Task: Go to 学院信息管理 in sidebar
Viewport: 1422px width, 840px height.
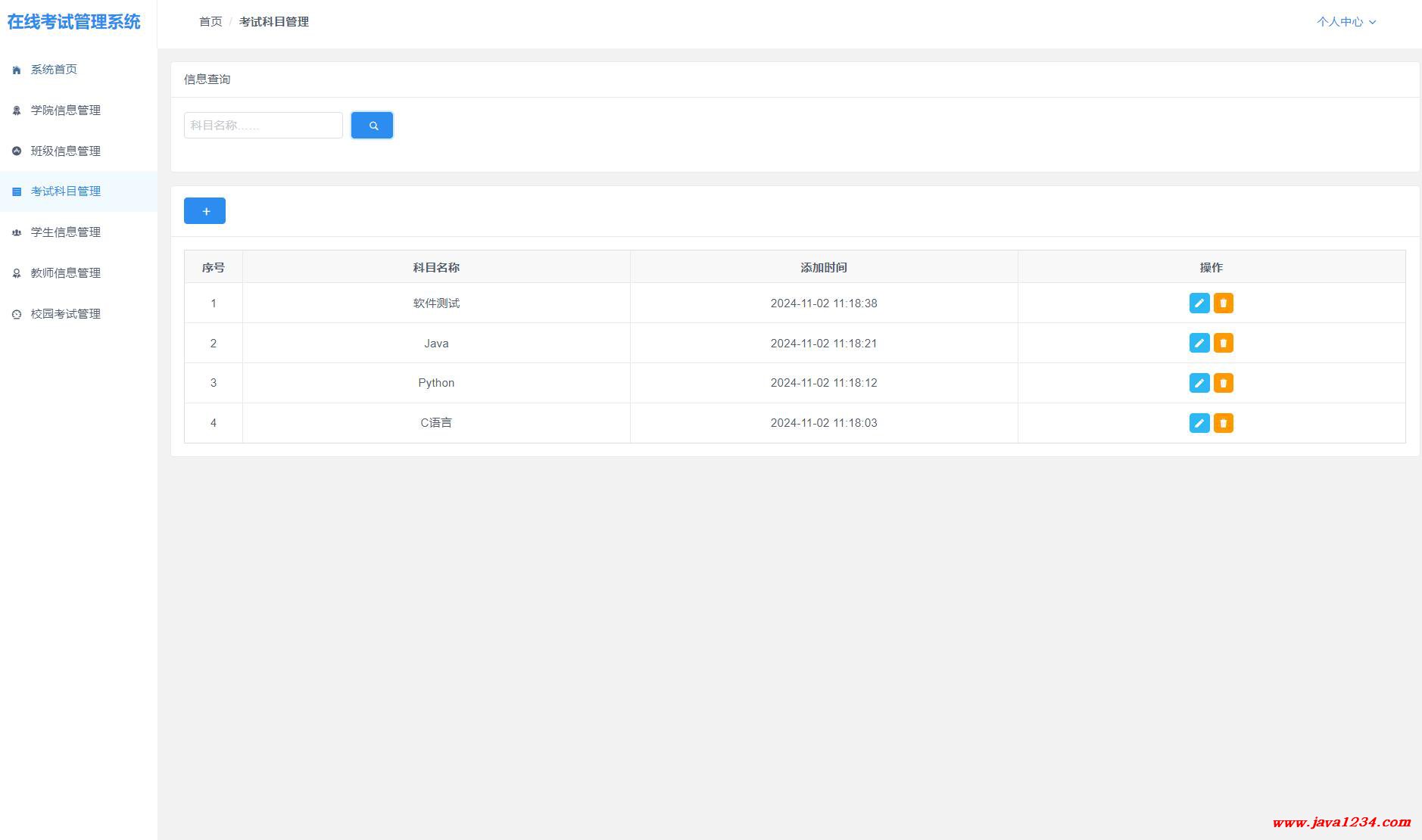Action: pos(65,110)
